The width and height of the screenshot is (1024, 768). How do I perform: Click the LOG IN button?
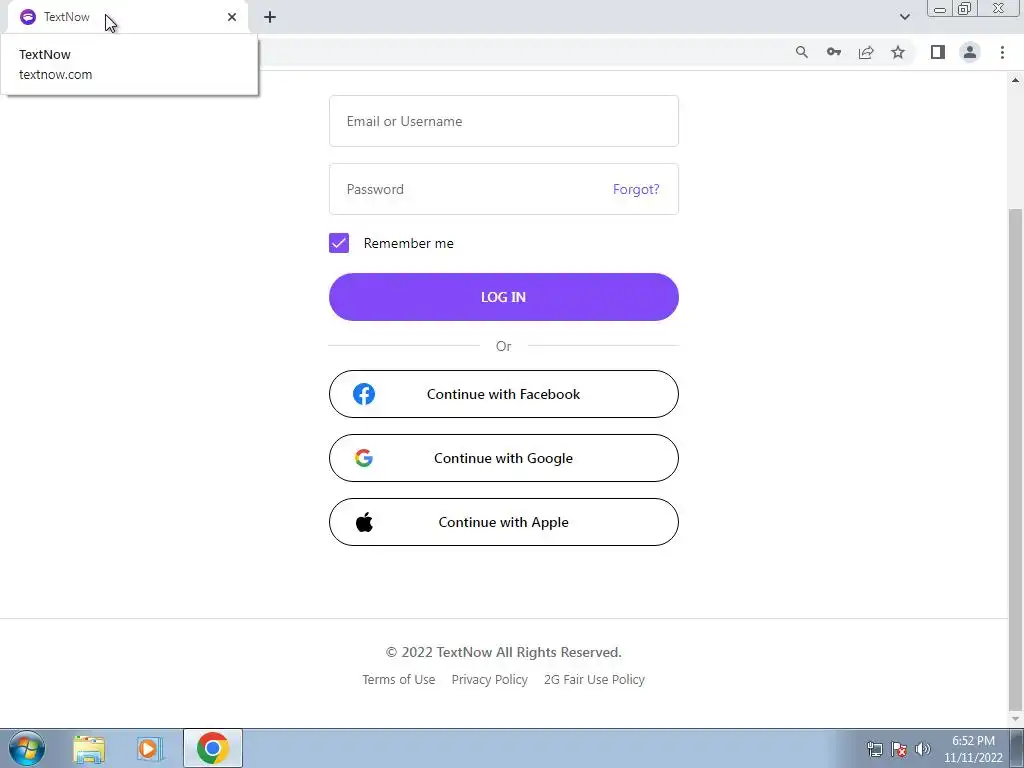[504, 296]
